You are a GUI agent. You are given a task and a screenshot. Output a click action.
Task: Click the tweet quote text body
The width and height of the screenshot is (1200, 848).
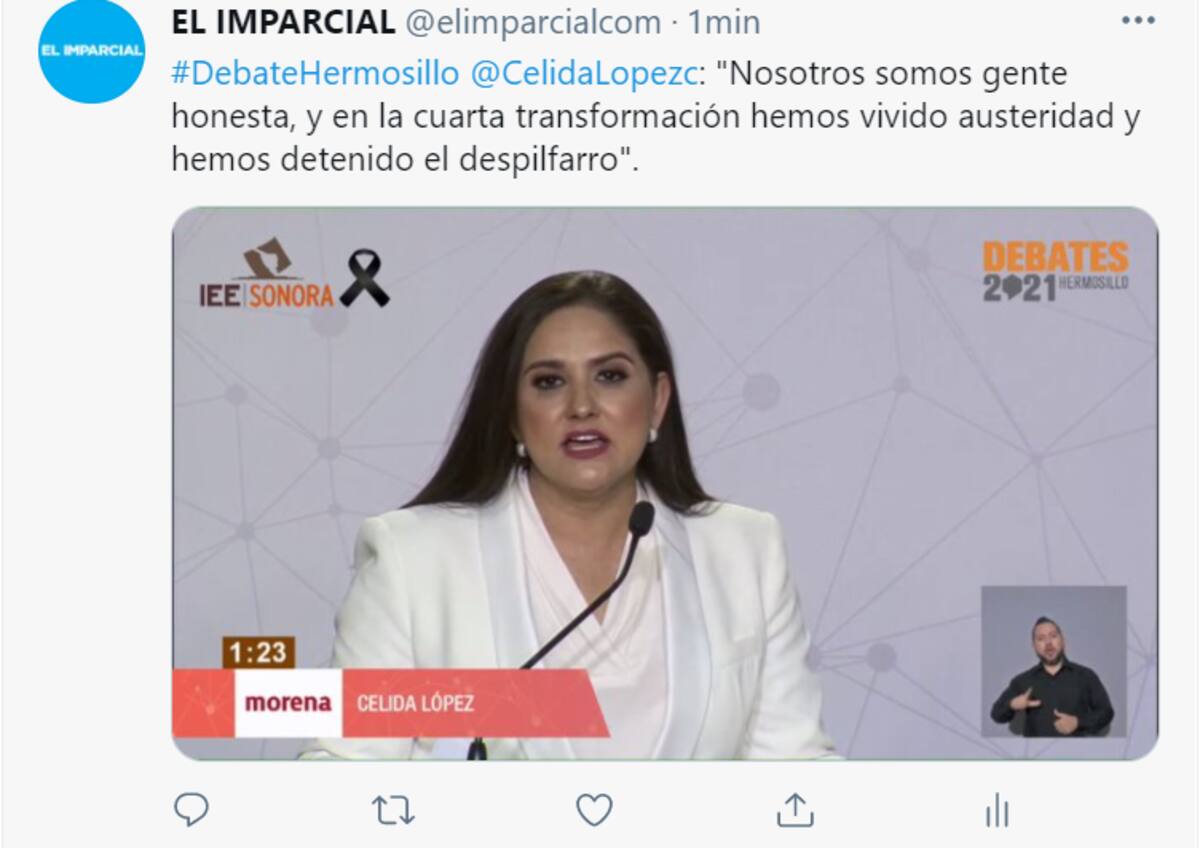pyautogui.click(x=656, y=116)
